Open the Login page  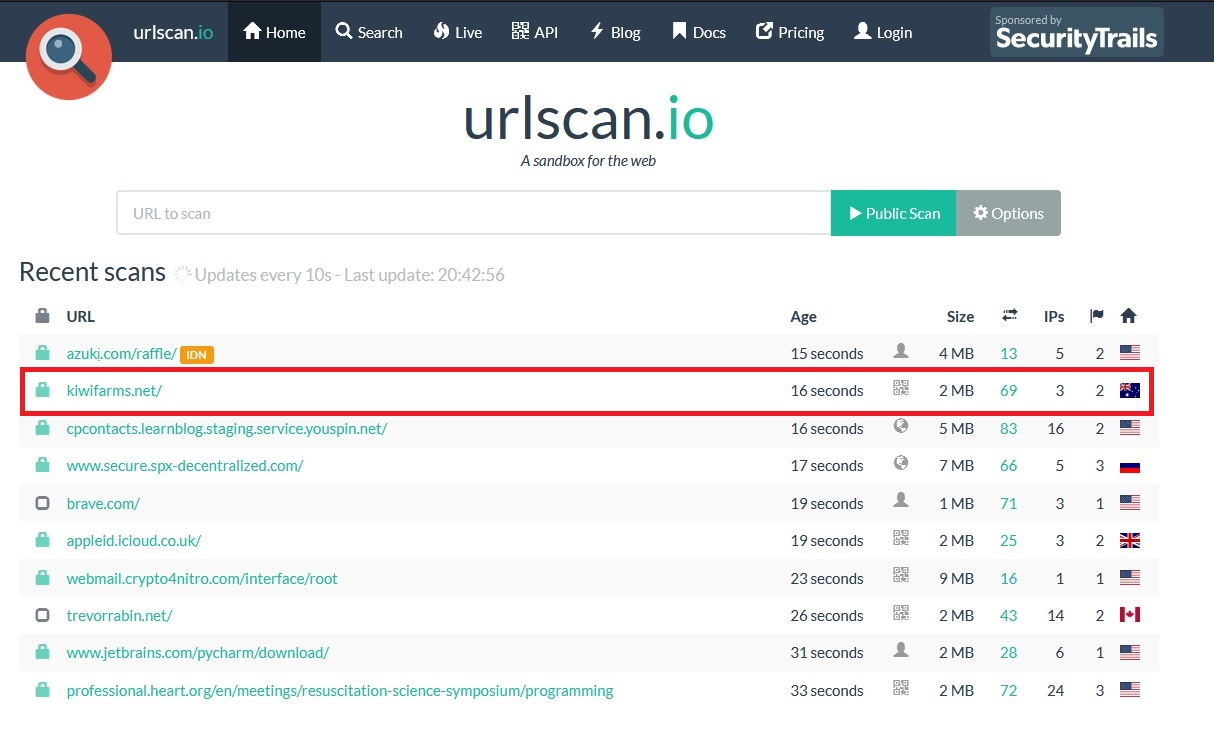click(x=883, y=32)
